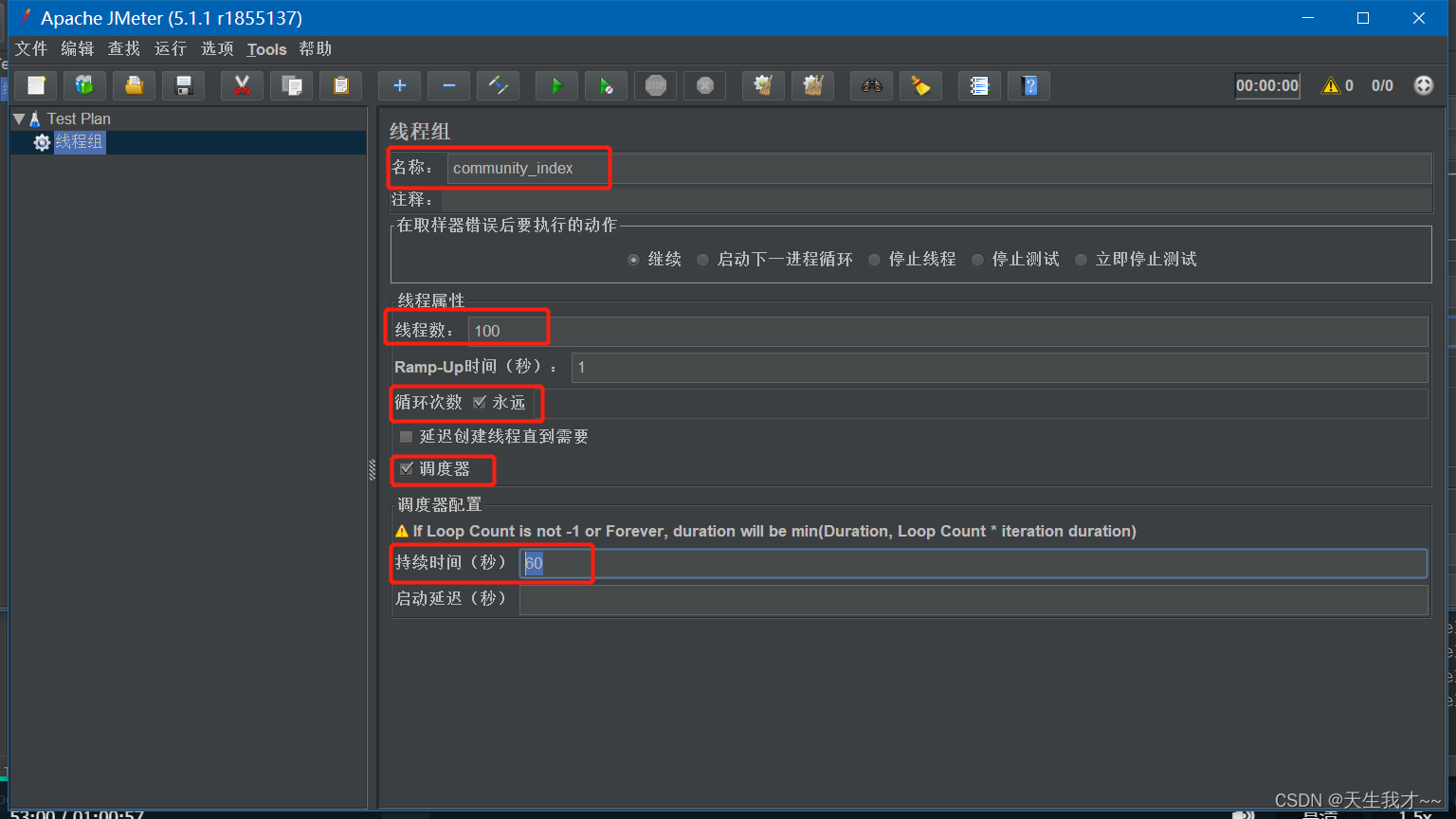Click the Cut scissors icon

243,85
